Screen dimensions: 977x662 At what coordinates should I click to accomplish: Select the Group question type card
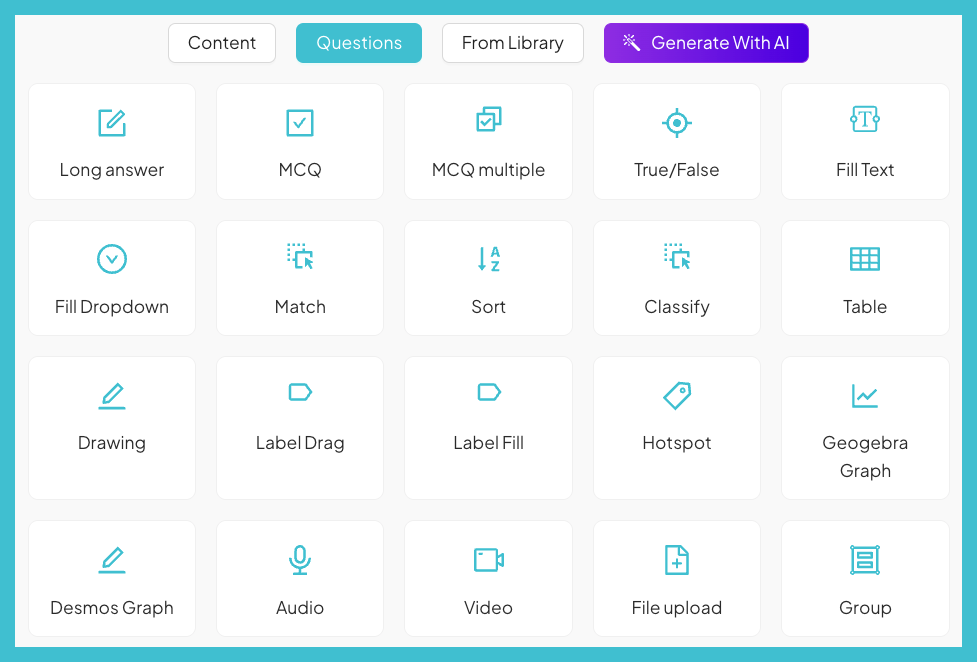click(x=864, y=578)
